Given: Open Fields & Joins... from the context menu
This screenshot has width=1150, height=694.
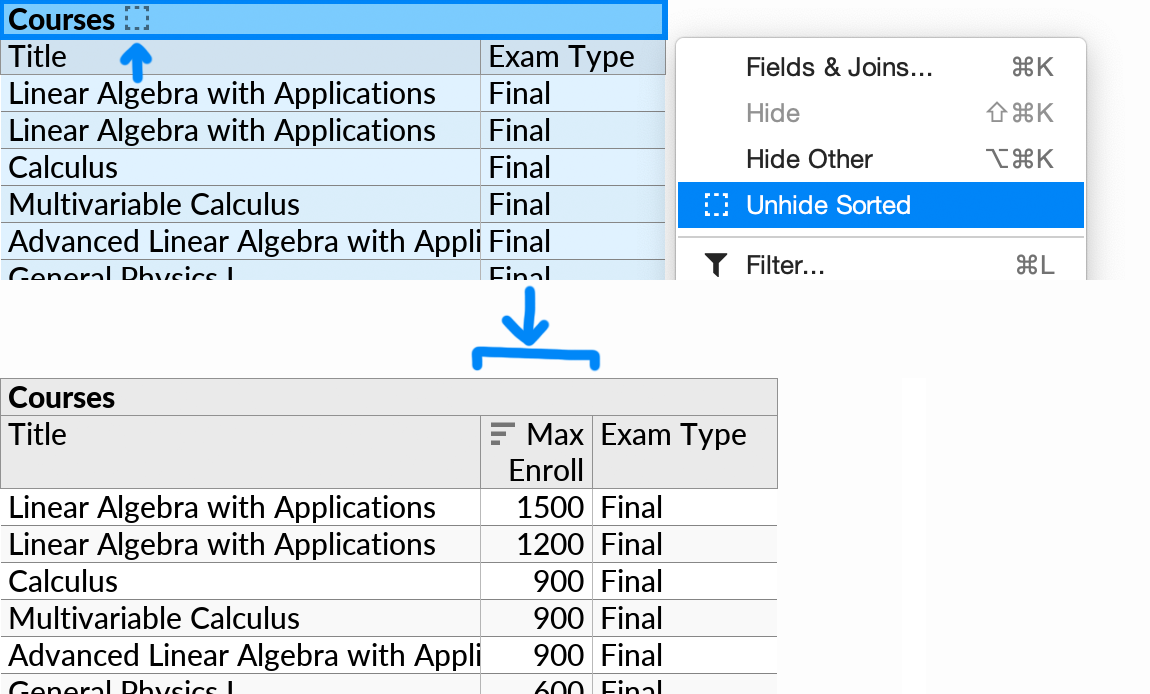Looking at the screenshot, I should click(x=838, y=68).
